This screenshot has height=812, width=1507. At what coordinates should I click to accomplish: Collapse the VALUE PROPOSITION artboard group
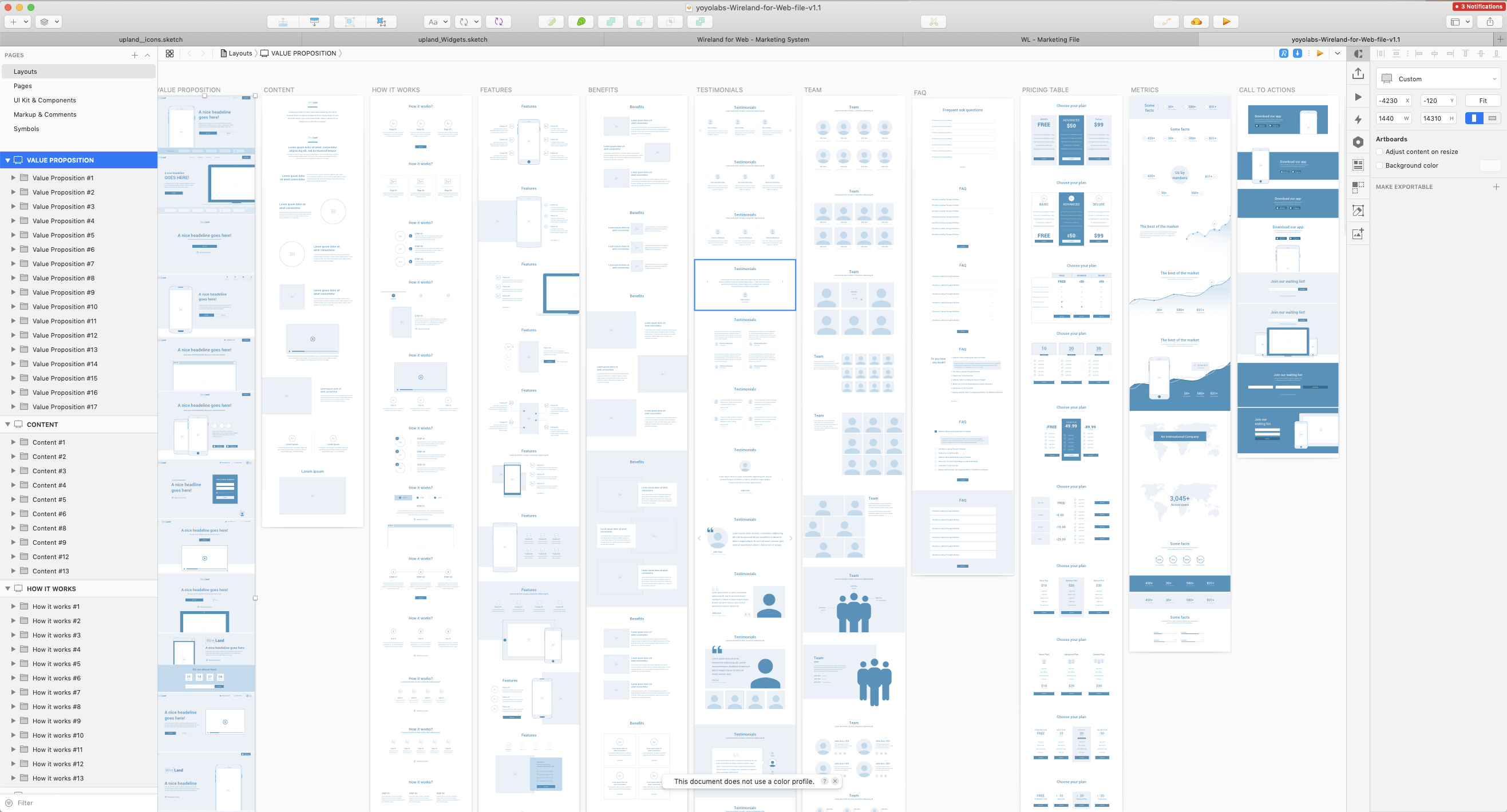[x=7, y=160]
